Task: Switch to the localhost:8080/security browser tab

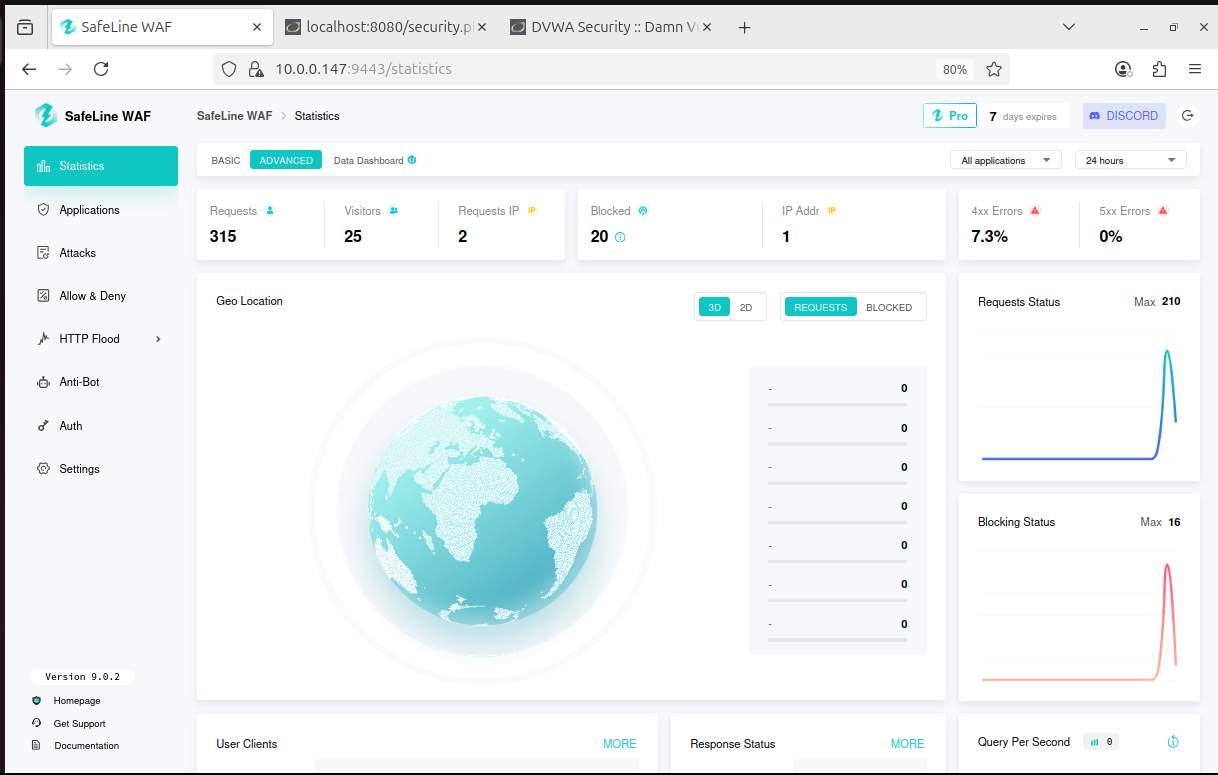Action: [386, 27]
